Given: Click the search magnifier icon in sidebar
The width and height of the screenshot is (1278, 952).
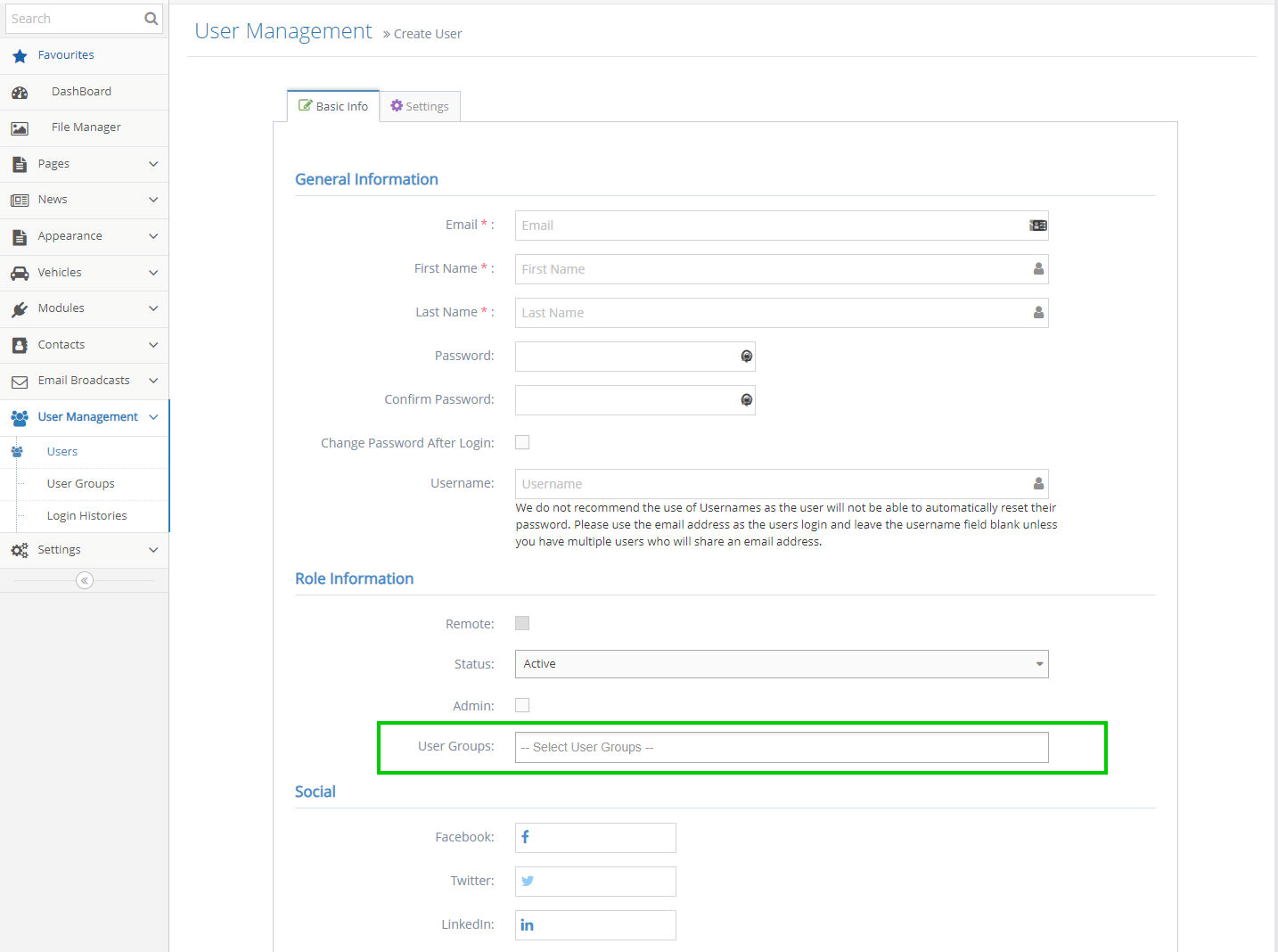Looking at the screenshot, I should [x=151, y=19].
